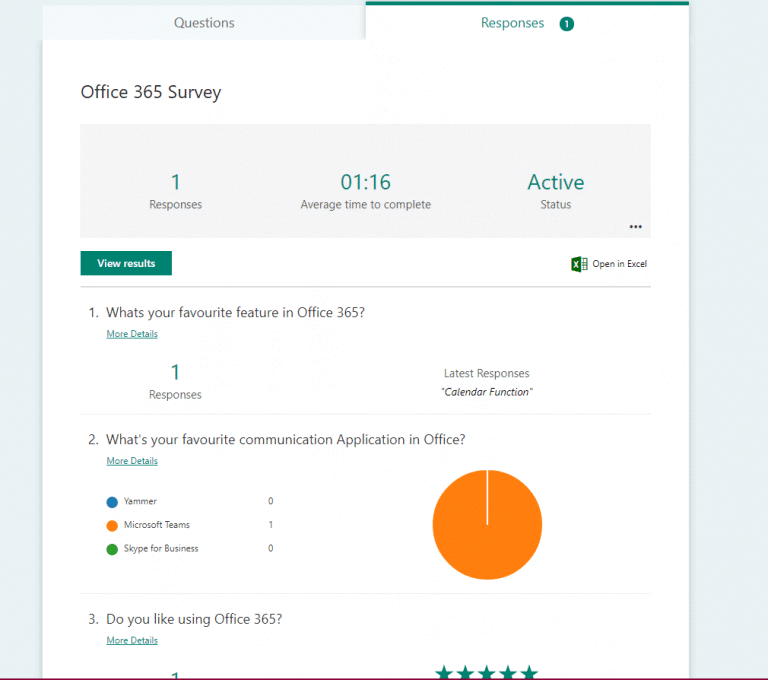768x680 pixels.
Task: Click the green Skype for Business legend dot
Action: tap(112, 549)
